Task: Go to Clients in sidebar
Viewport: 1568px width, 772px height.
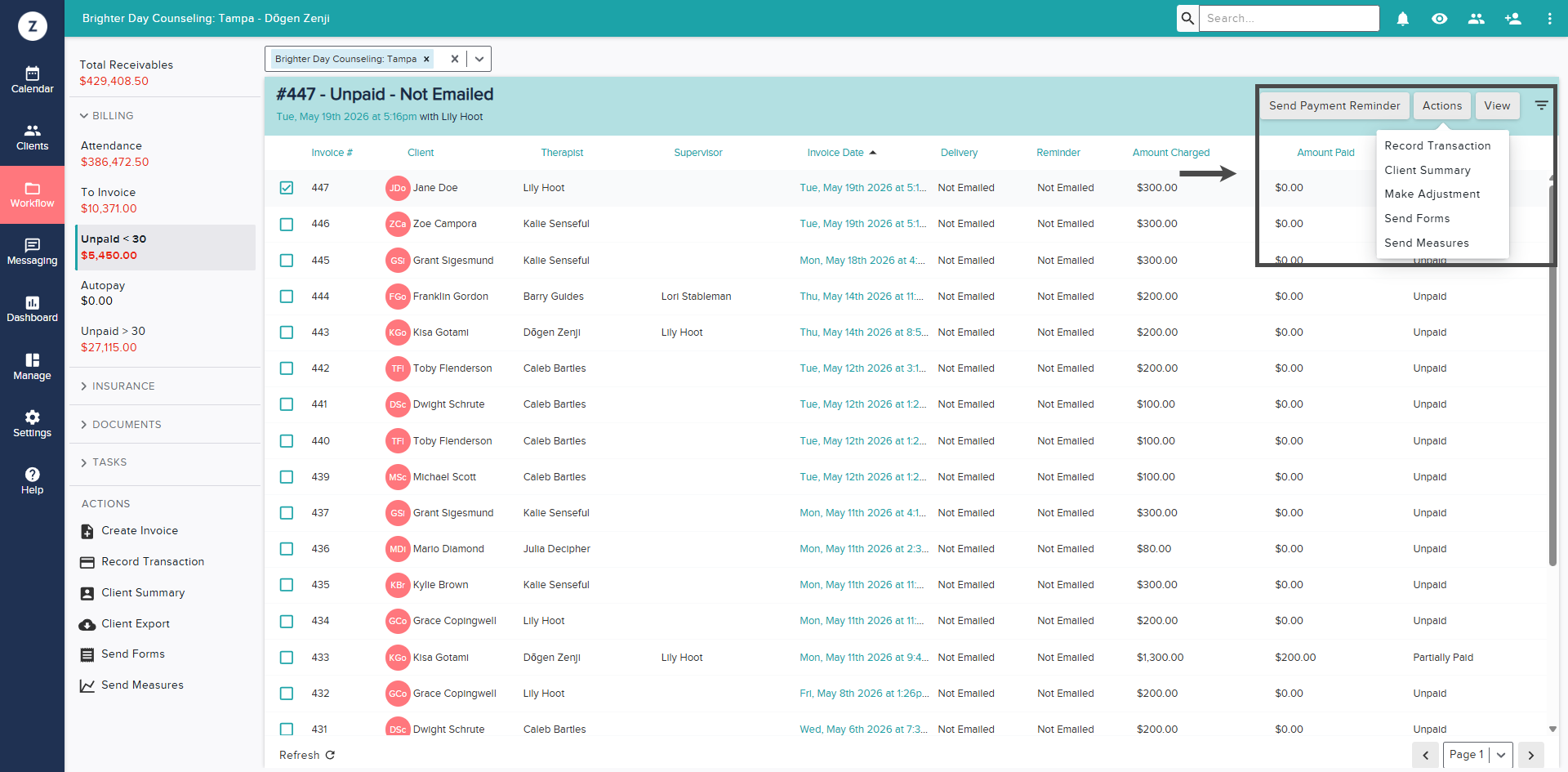Action: point(32,137)
